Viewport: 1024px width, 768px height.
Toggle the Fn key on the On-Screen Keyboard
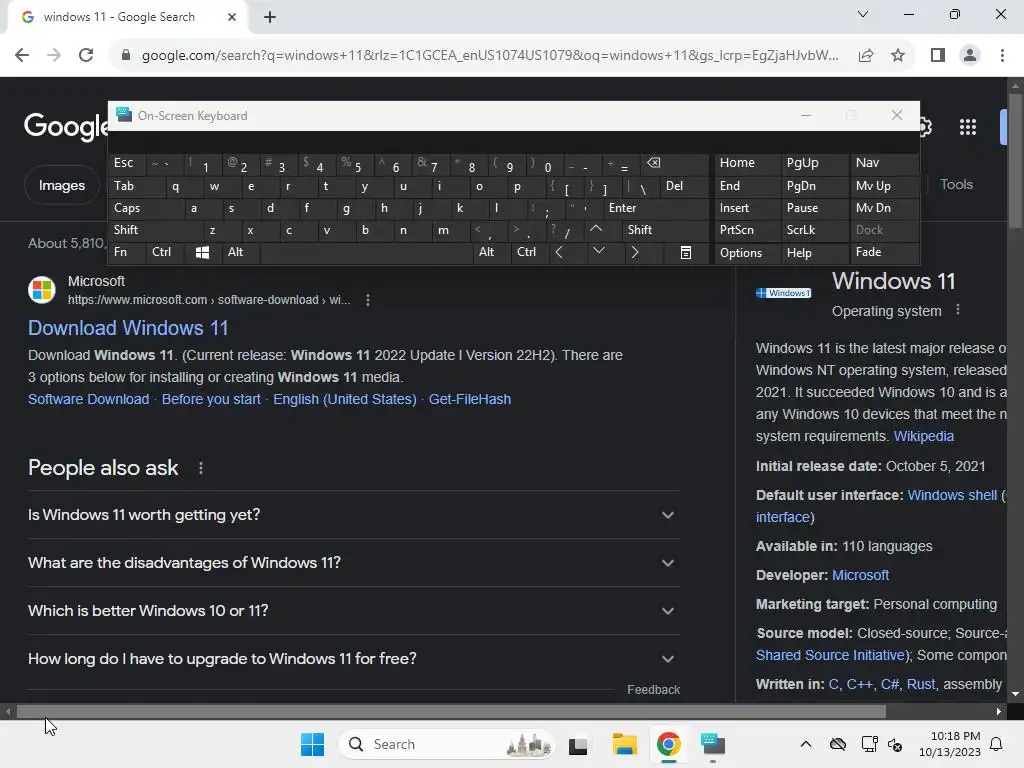(x=127, y=252)
